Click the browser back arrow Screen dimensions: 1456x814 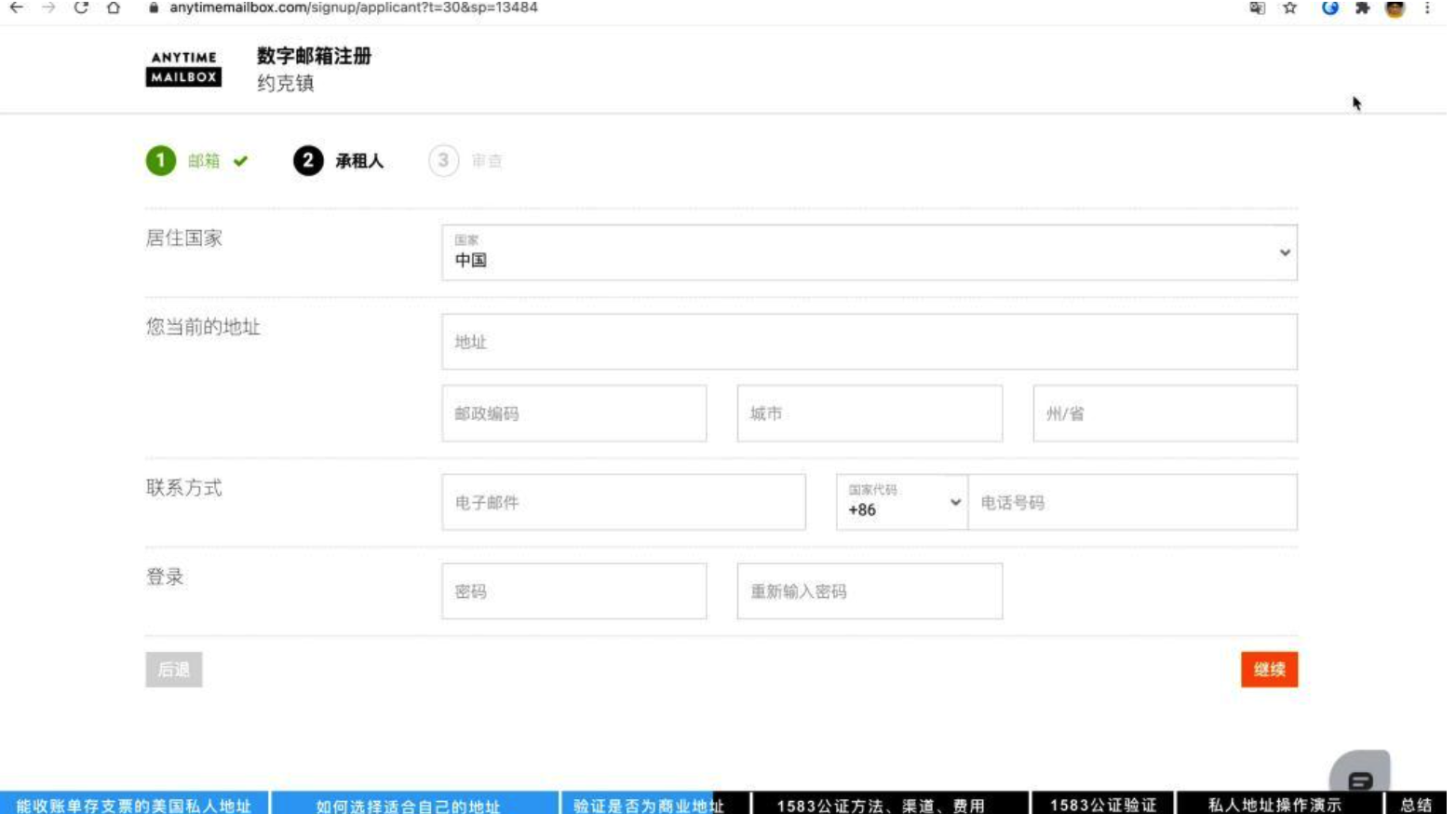point(16,7)
